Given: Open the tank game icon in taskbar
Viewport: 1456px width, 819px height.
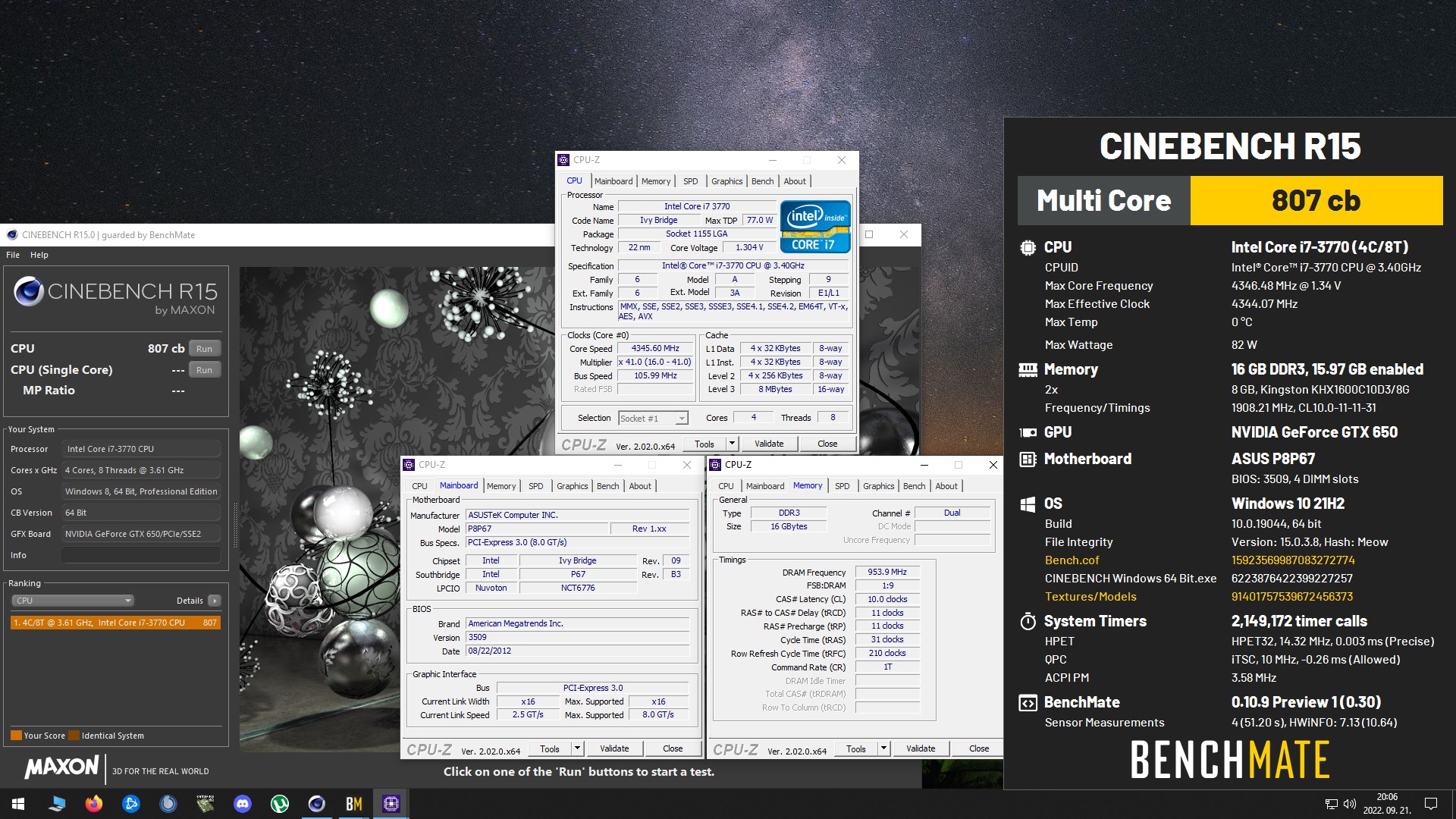Looking at the screenshot, I should pos(206,804).
